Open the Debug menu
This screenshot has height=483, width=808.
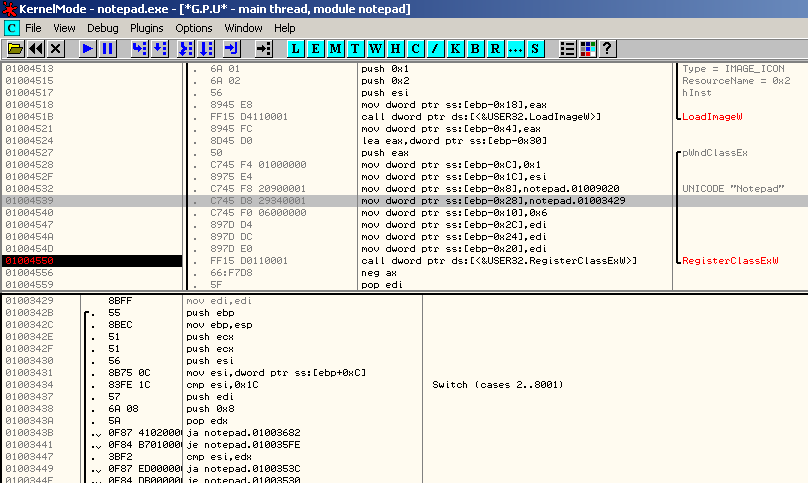coord(102,28)
